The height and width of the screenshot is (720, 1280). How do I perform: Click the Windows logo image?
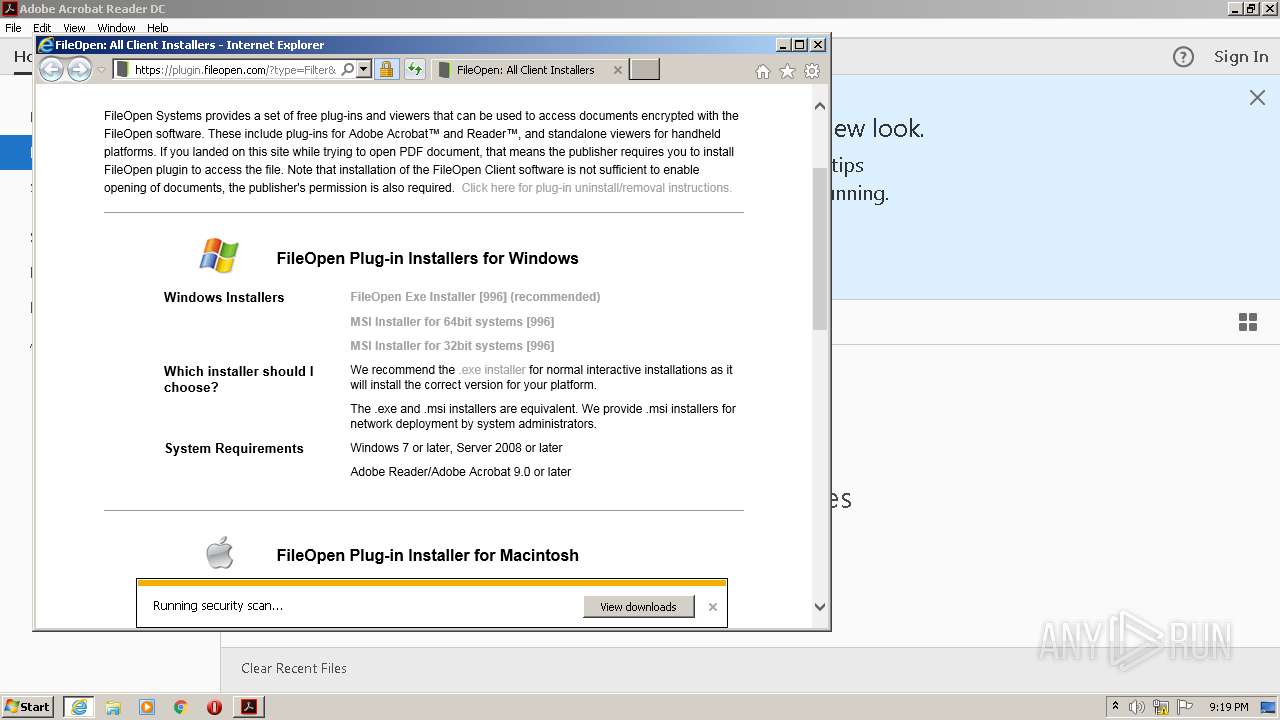(x=219, y=256)
